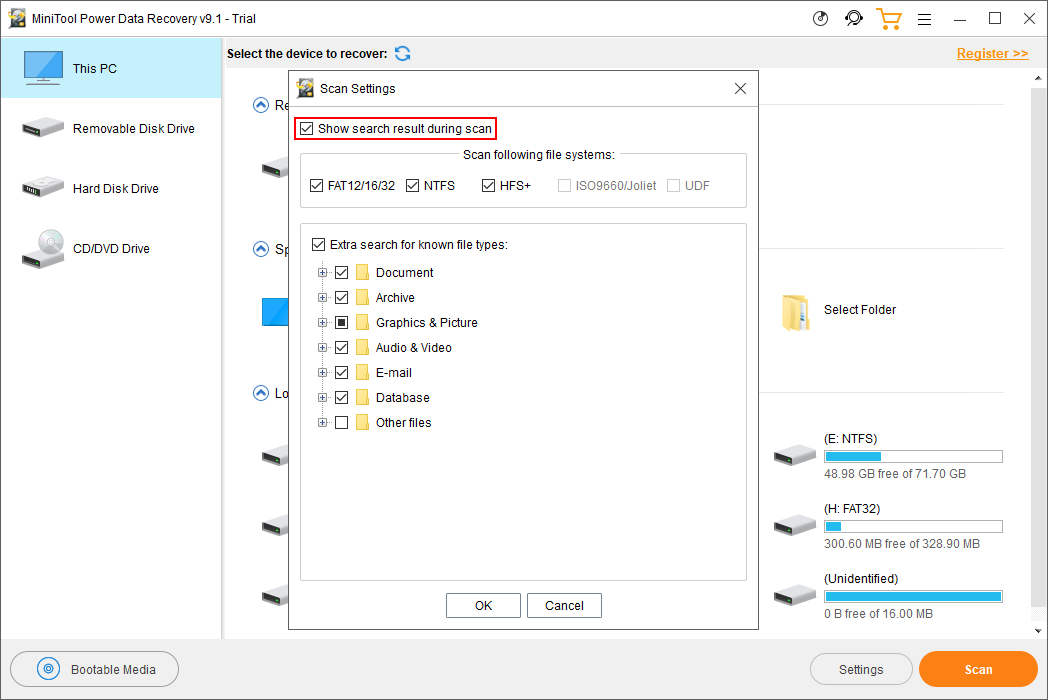Expand the Audio & Video tree node
1048x700 pixels.
[x=322, y=347]
